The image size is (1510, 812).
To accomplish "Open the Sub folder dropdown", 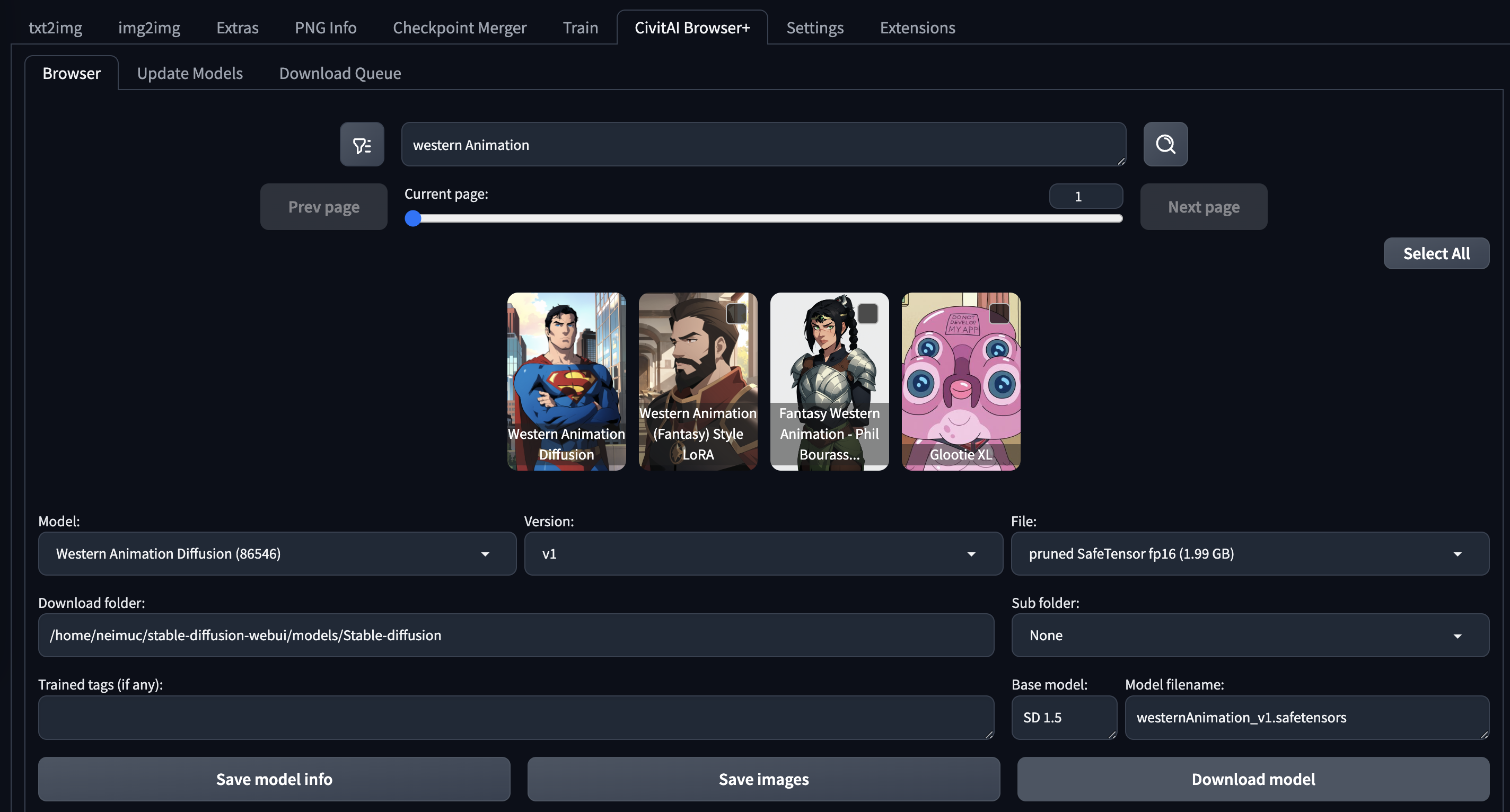I will point(1249,635).
